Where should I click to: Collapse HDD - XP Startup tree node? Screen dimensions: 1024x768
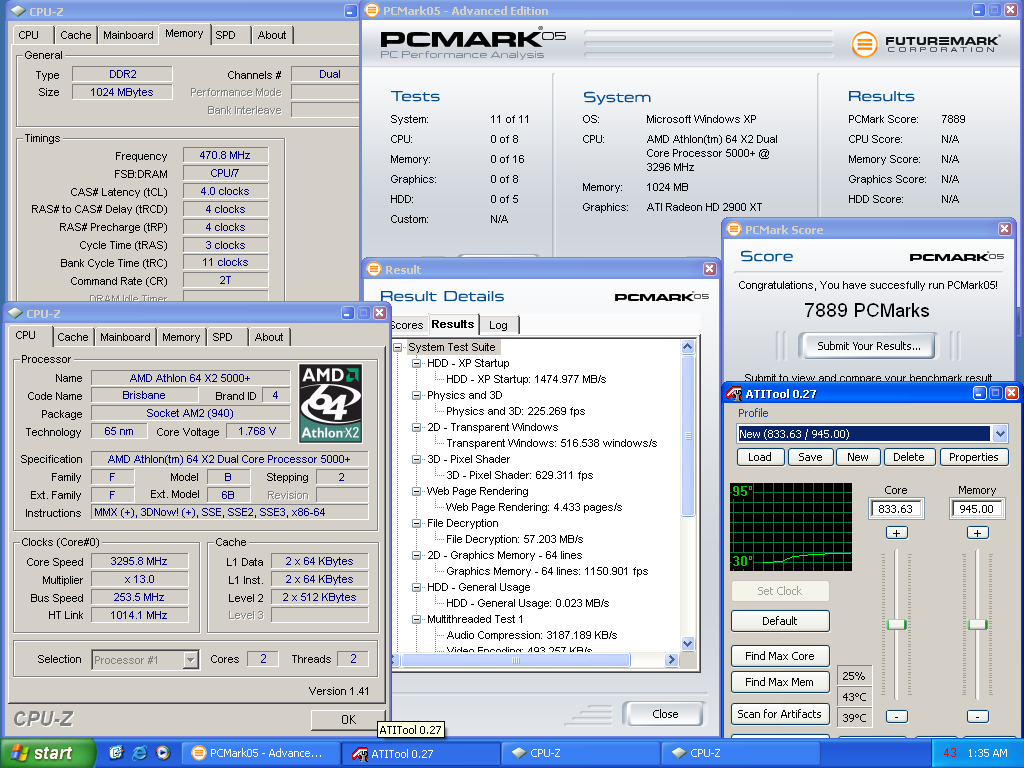pos(416,364)
